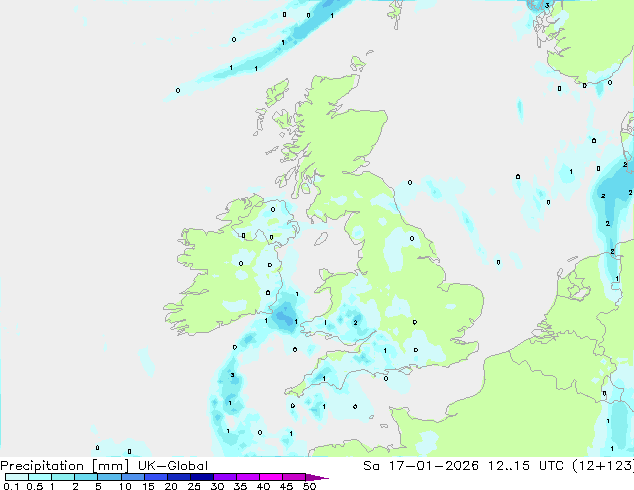This screenshot has width=634, height=490.
Task: Pick the 15–20 mm legend color swatch
Action: click(156, 477)
